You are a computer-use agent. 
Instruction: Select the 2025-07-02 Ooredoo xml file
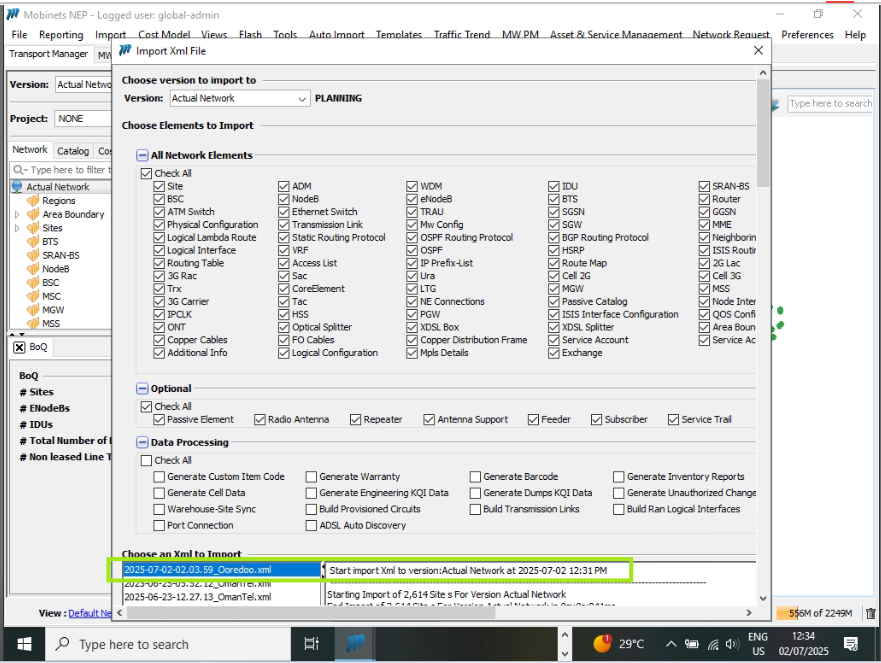[197, 570]
